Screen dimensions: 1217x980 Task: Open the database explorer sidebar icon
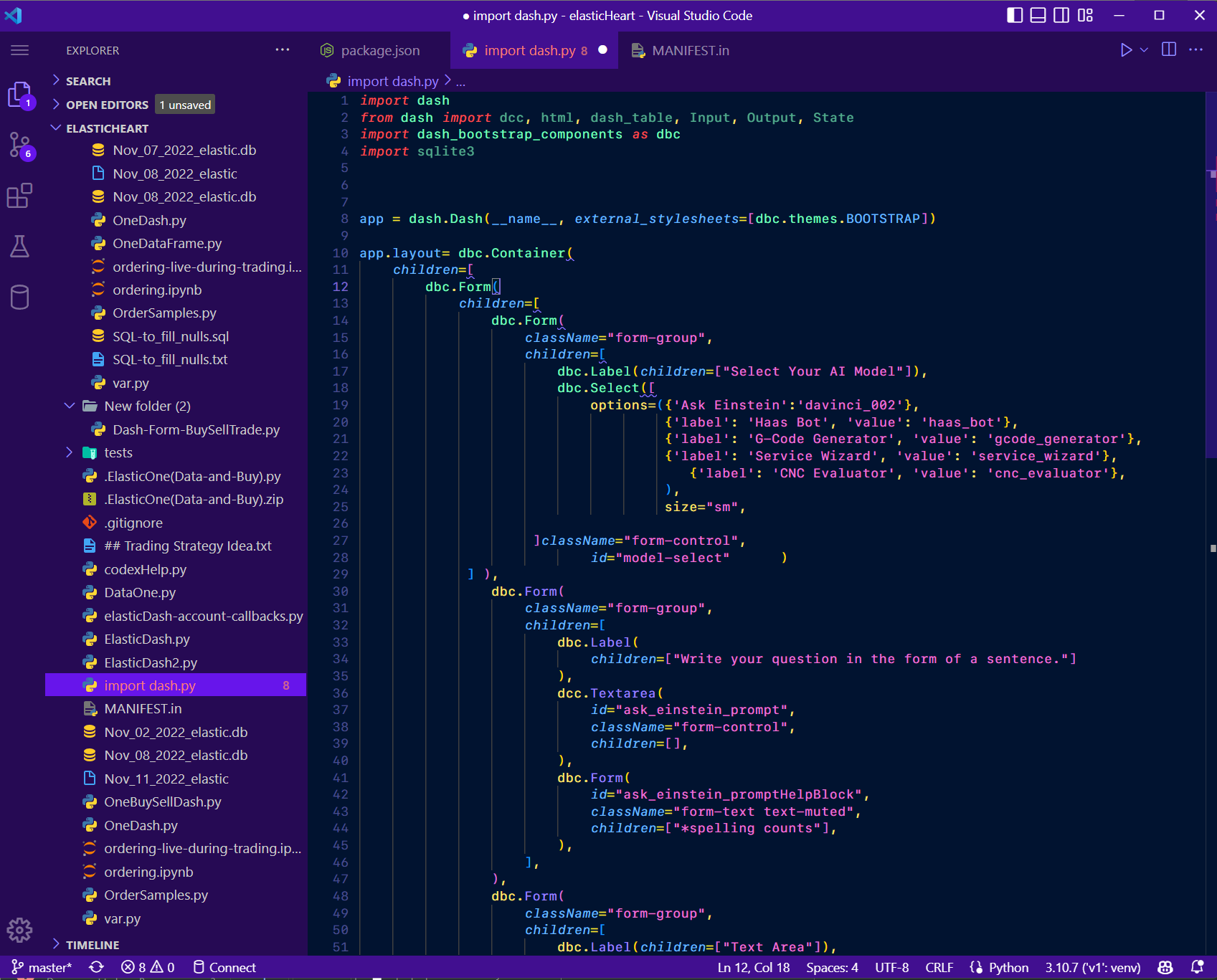(x=19, y=296)
